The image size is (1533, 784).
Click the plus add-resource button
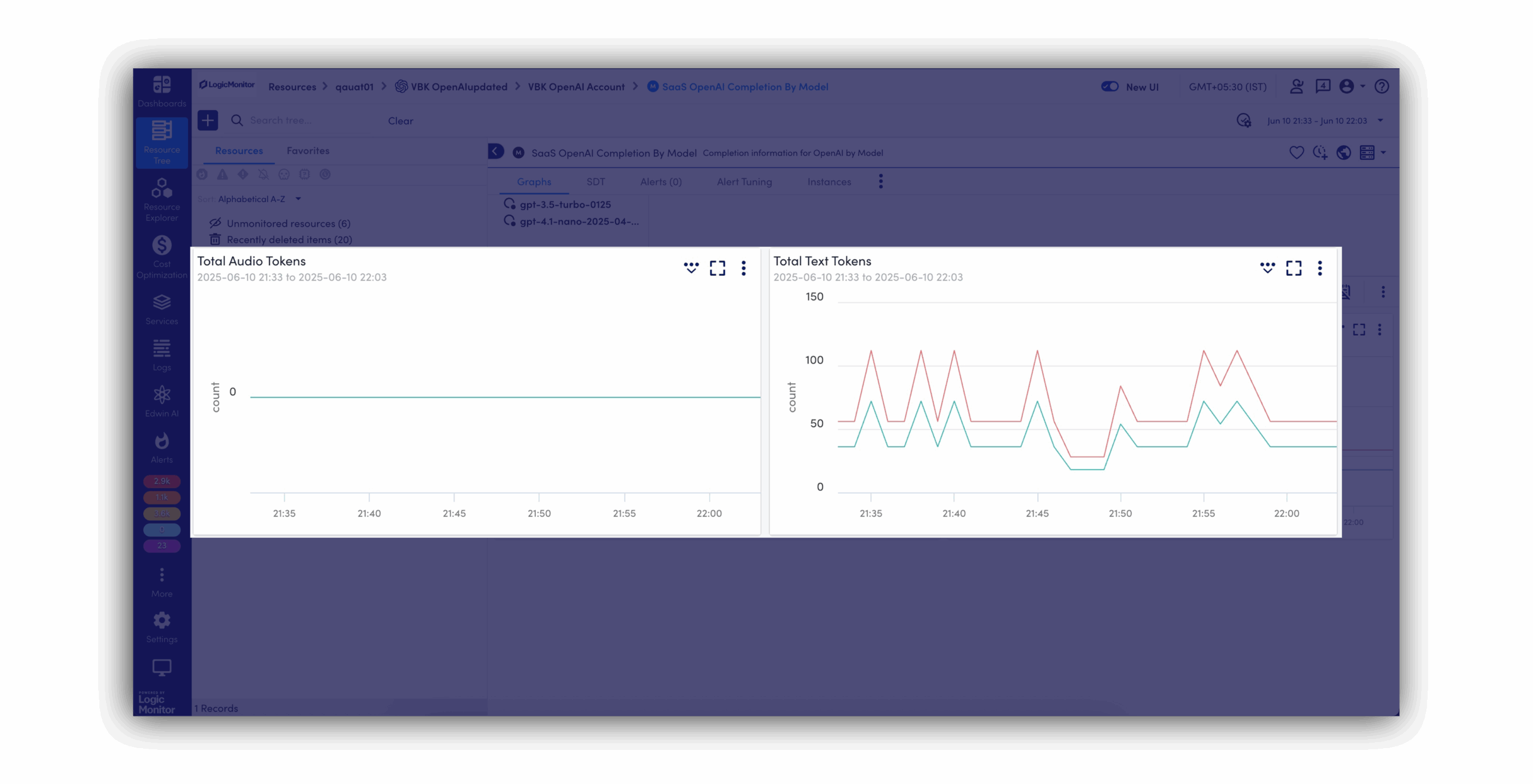pyautogui.click(x=207, y=120)
